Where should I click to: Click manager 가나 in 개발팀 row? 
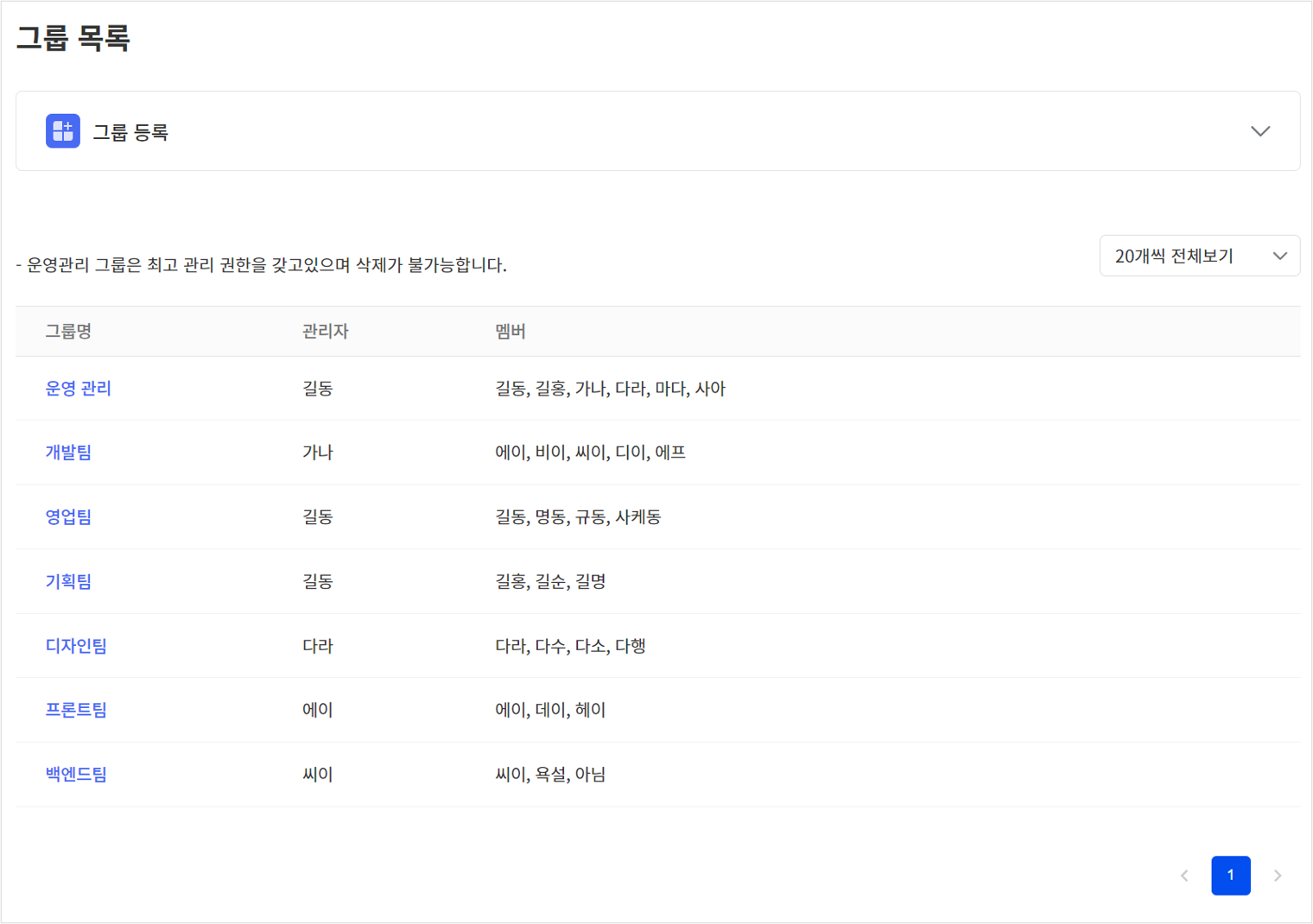tap(318, 453)
